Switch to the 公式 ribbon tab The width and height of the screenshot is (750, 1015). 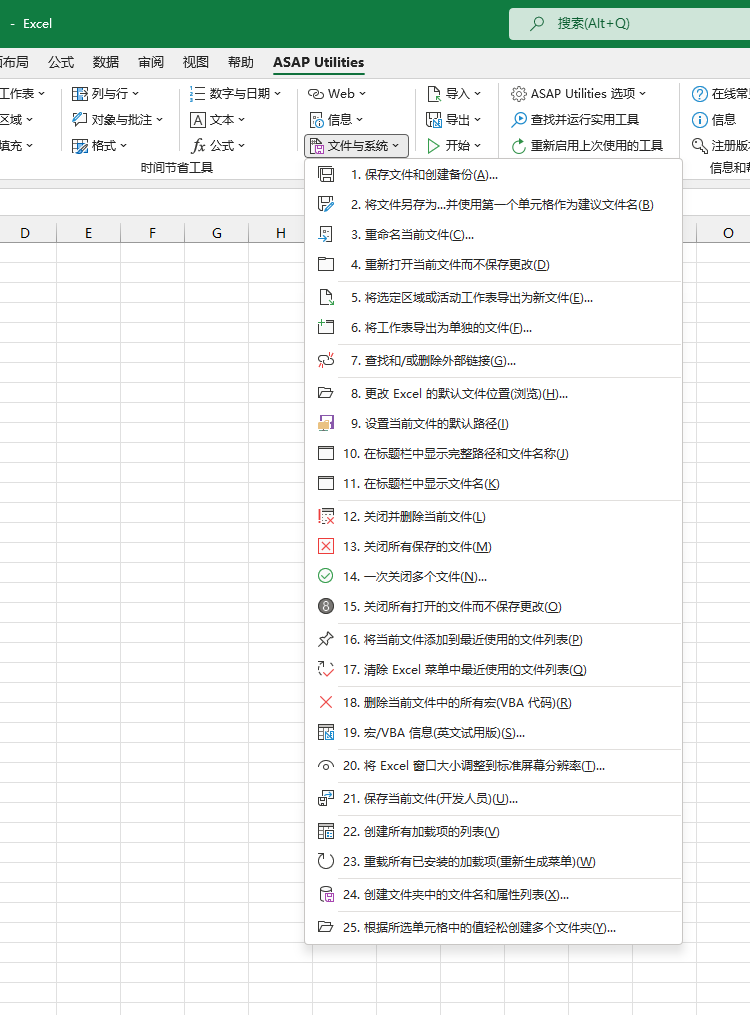[x=61, y=62]
